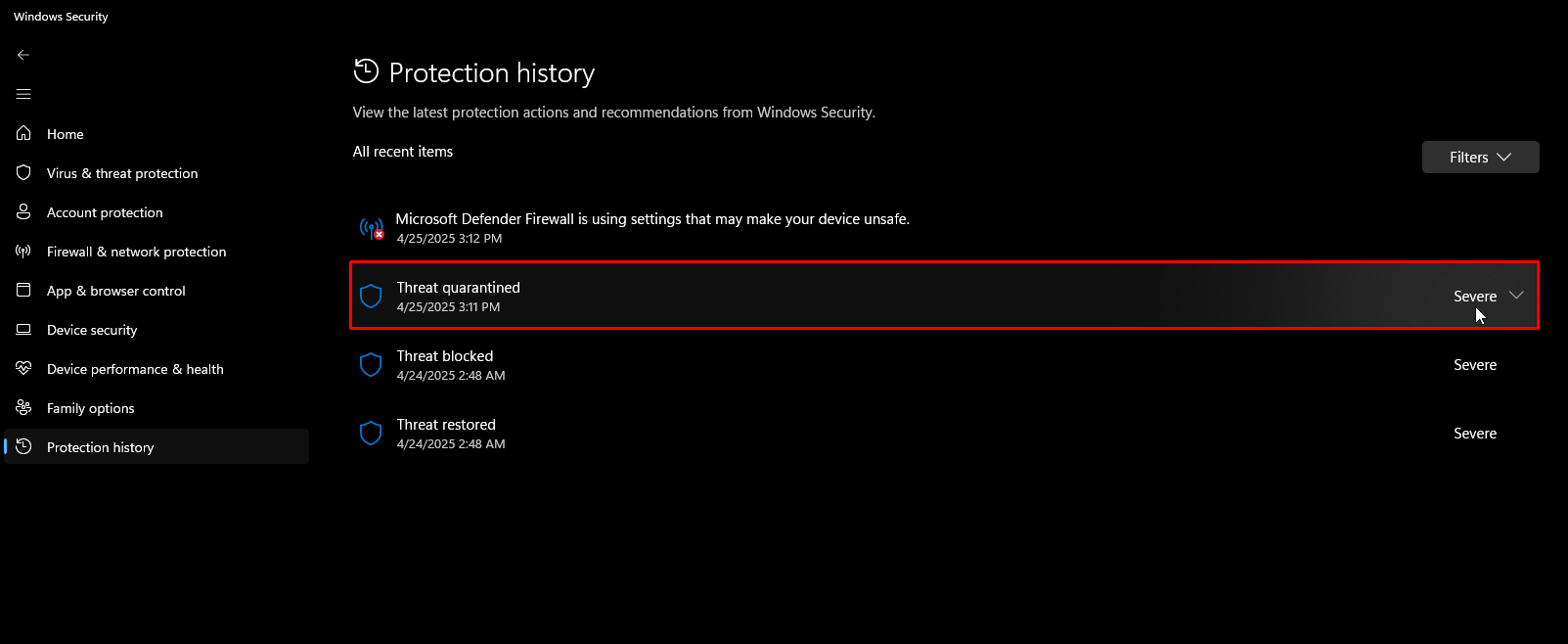The image size is (1568, 644).
Task: Click the Virus & threat protection shield icon
Action: click(23, 172)
